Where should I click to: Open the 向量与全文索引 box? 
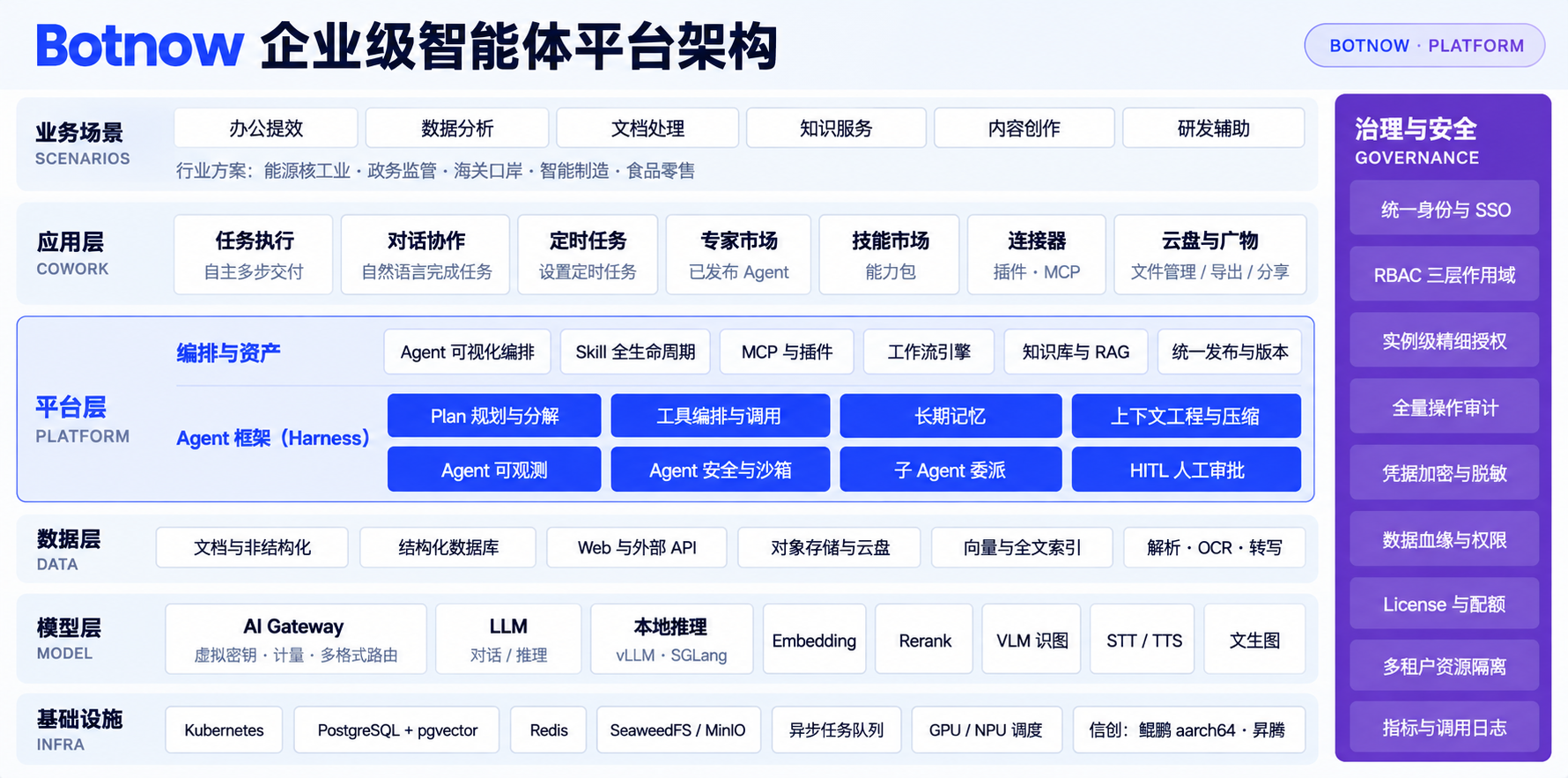click(1022, 547)
